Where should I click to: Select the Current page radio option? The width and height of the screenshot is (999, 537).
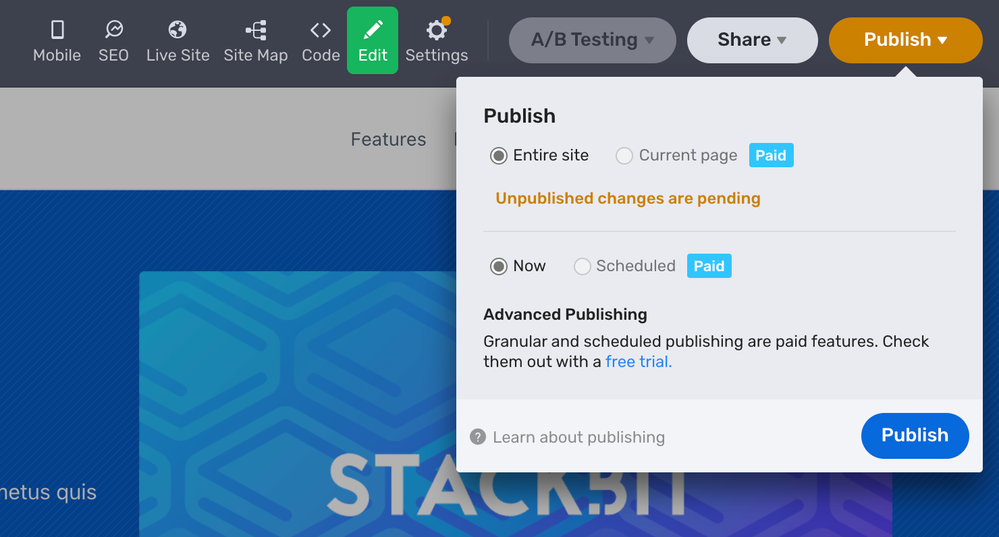point(624,155)
